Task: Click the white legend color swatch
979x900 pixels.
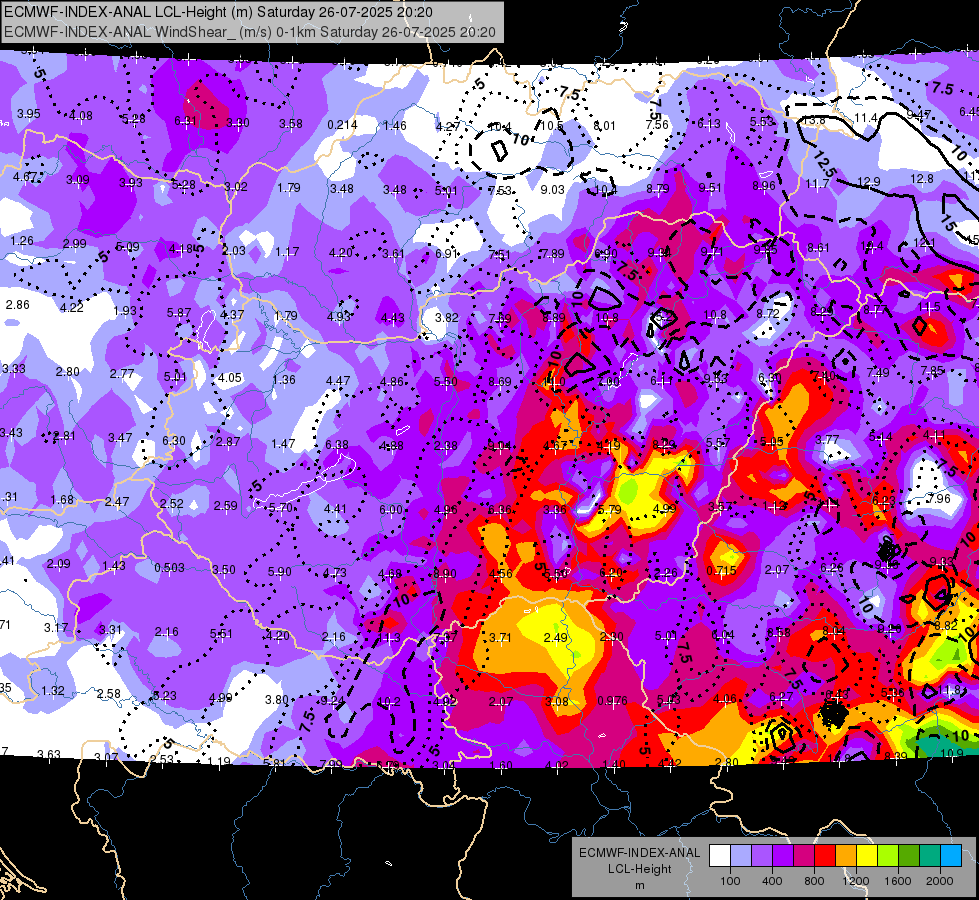Action: (x=720, y=856)
